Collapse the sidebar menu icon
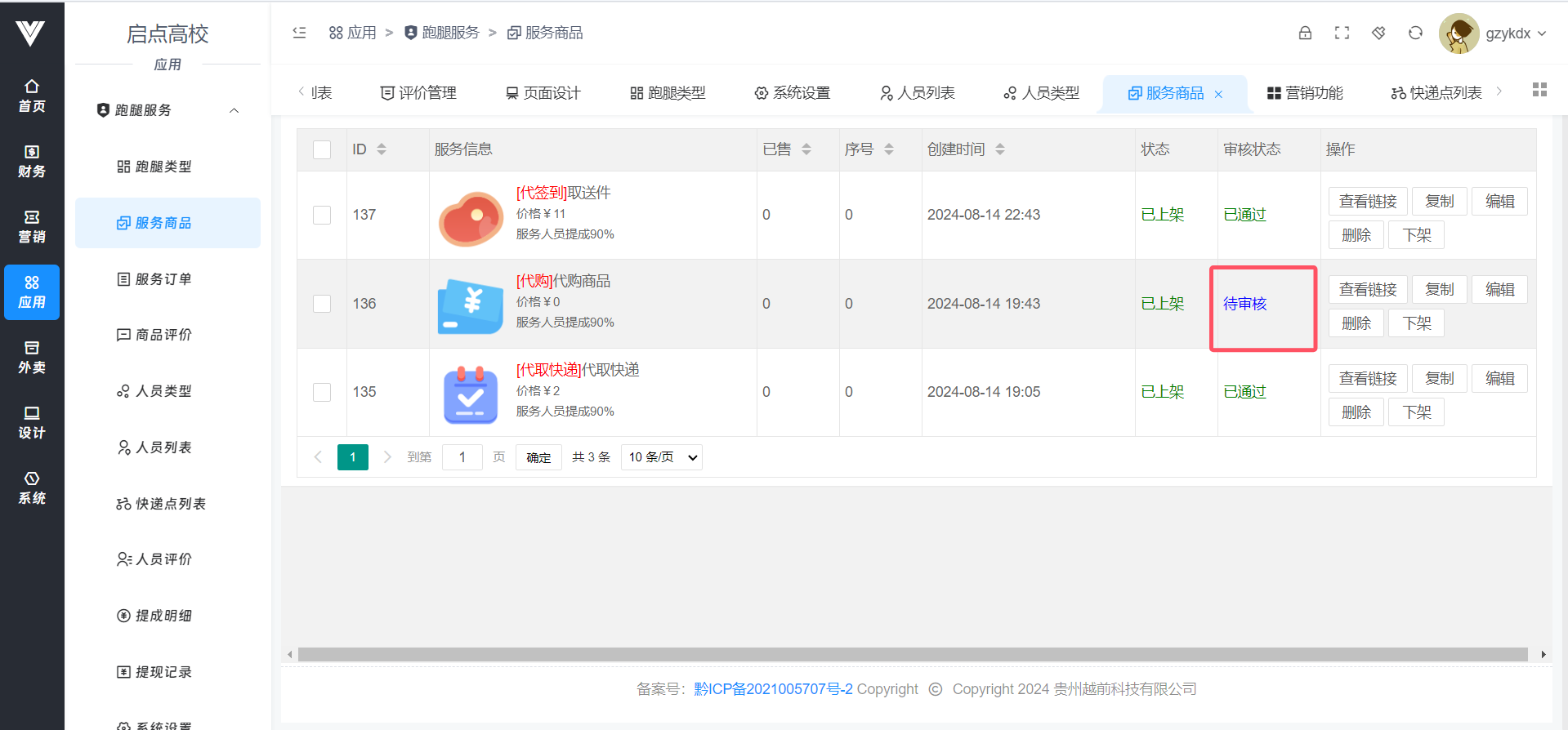The image size is (1568, 730). (299, 33)
